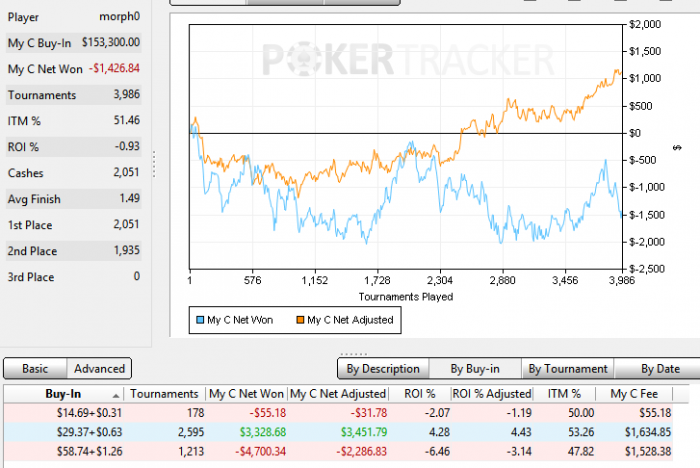Click the Player morph0 summary row
Screen dimensions: 700x468
(74, 17)
